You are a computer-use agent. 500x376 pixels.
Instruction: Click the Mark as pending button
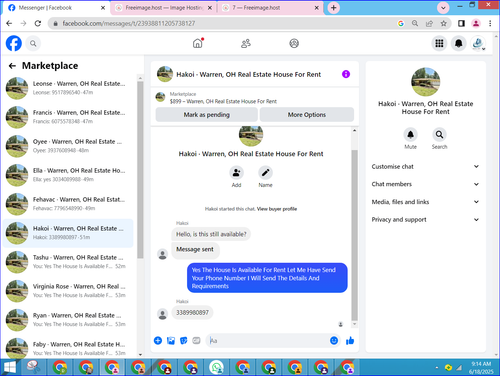tap(207, 115)
